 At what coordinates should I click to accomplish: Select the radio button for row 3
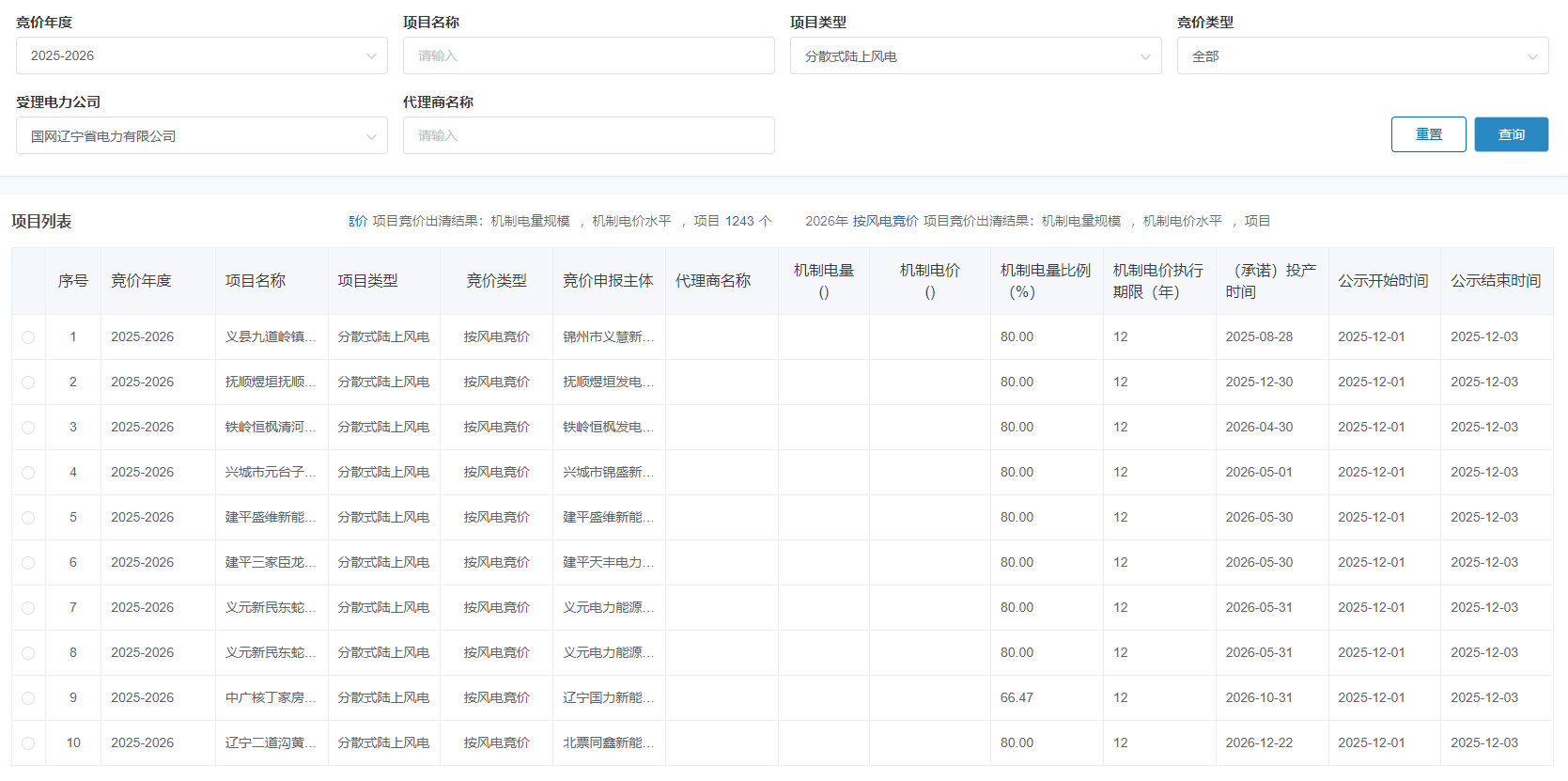tap(28, 428)
